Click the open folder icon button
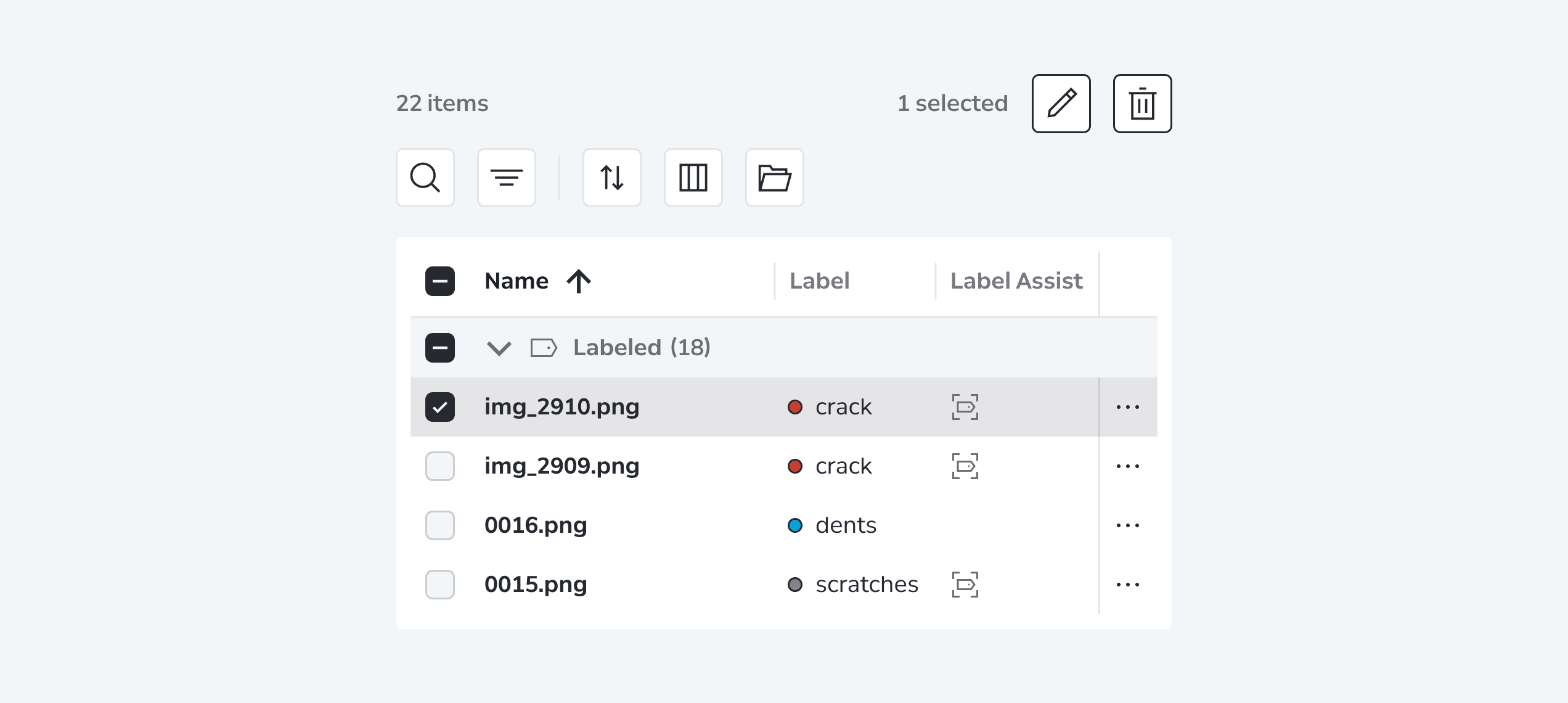Screen dimensions: 1568x703 pos(775,178)
